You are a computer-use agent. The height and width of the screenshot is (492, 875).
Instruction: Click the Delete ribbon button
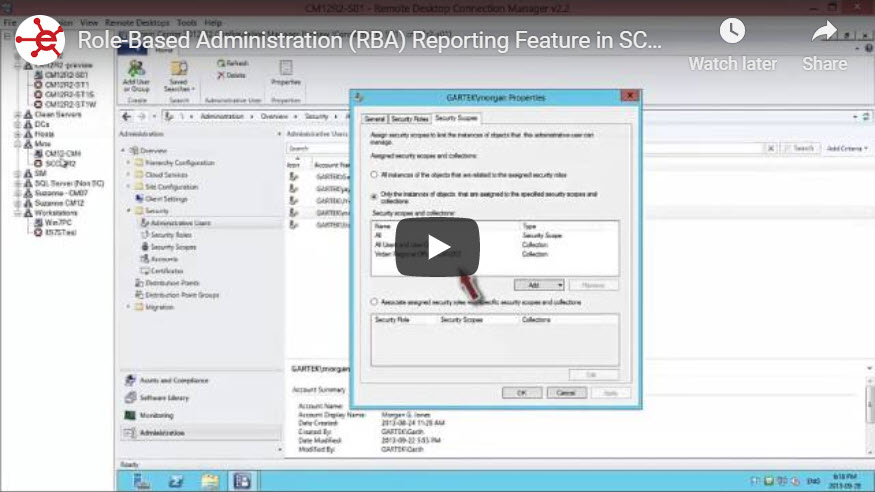(232, 75)
